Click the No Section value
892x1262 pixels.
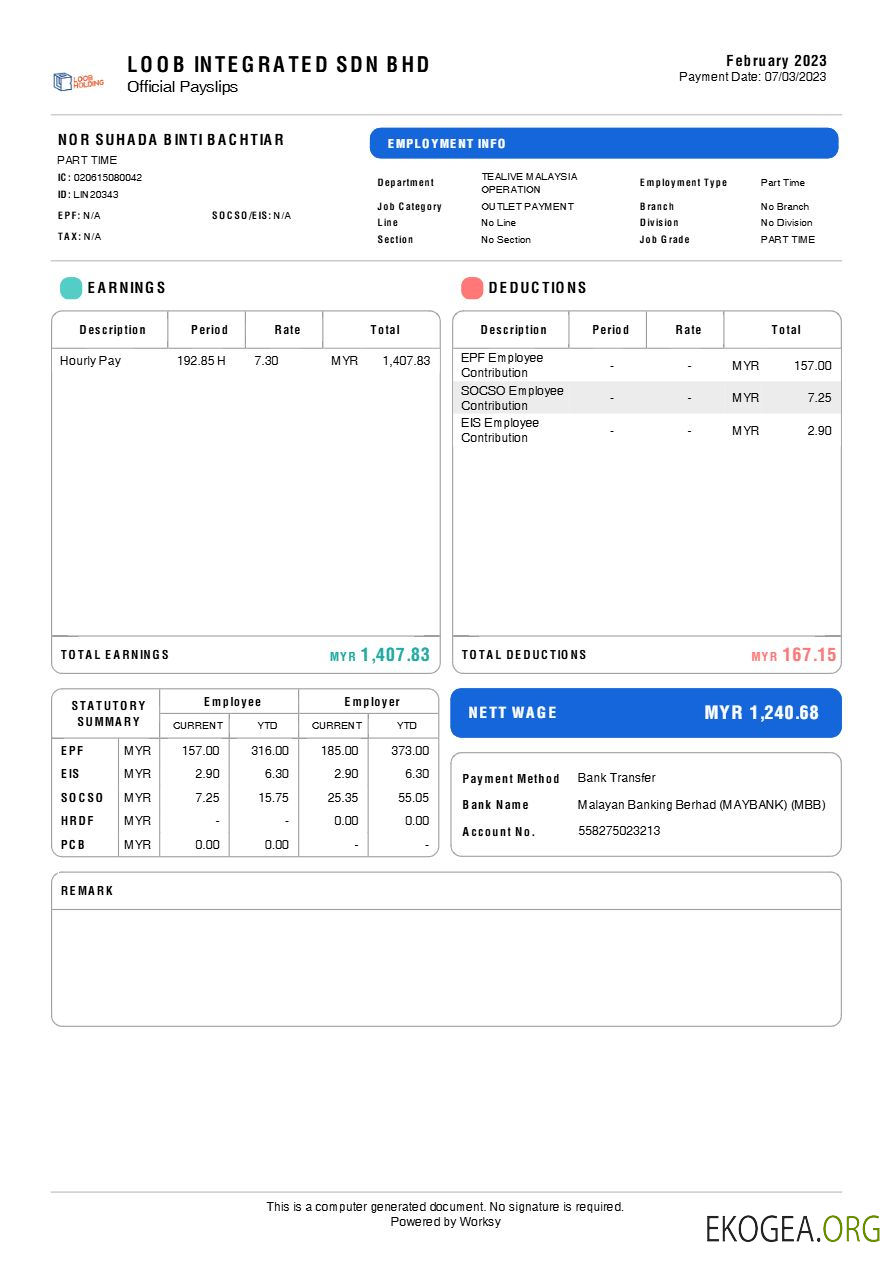[506, 240]
